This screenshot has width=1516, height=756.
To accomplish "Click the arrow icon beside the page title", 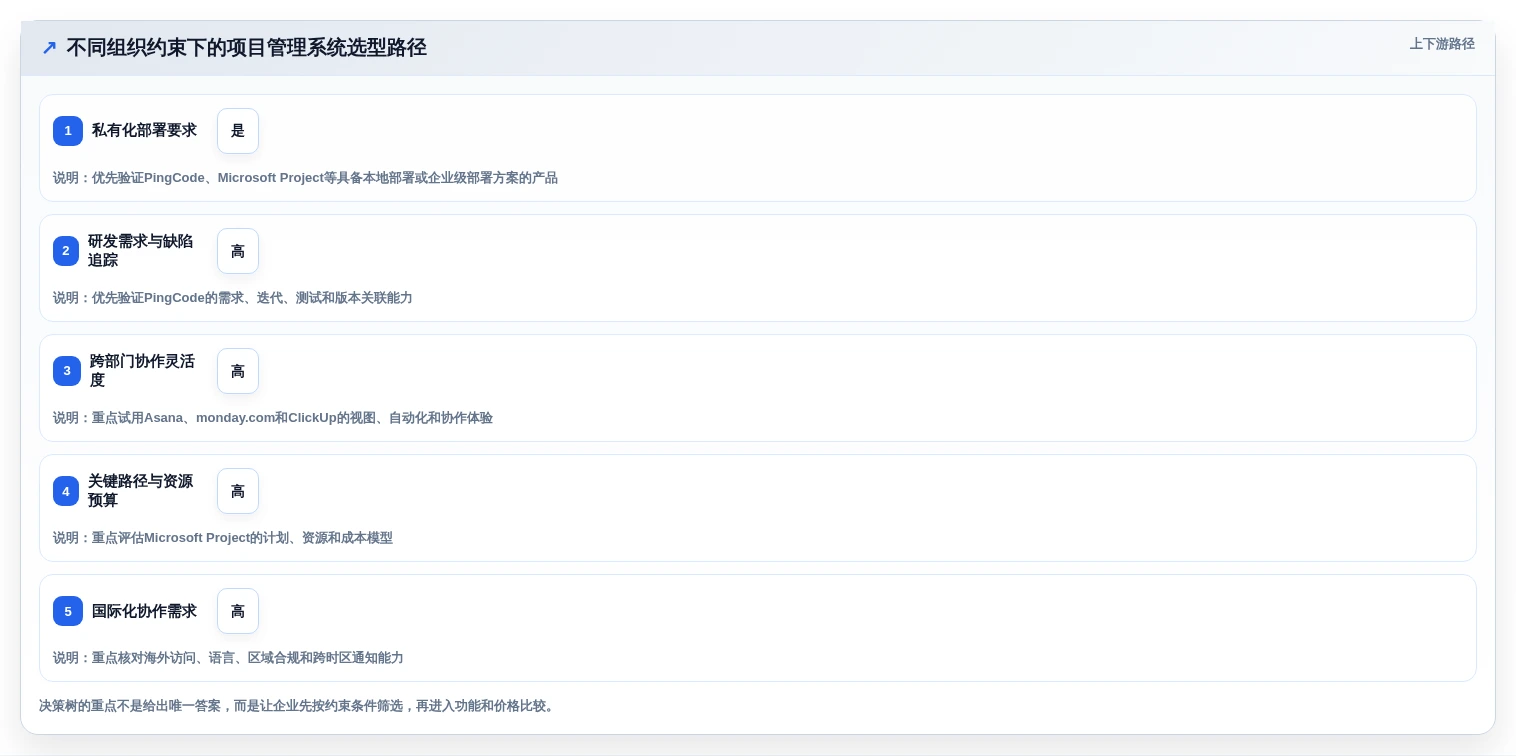I will tap(49, 47).
